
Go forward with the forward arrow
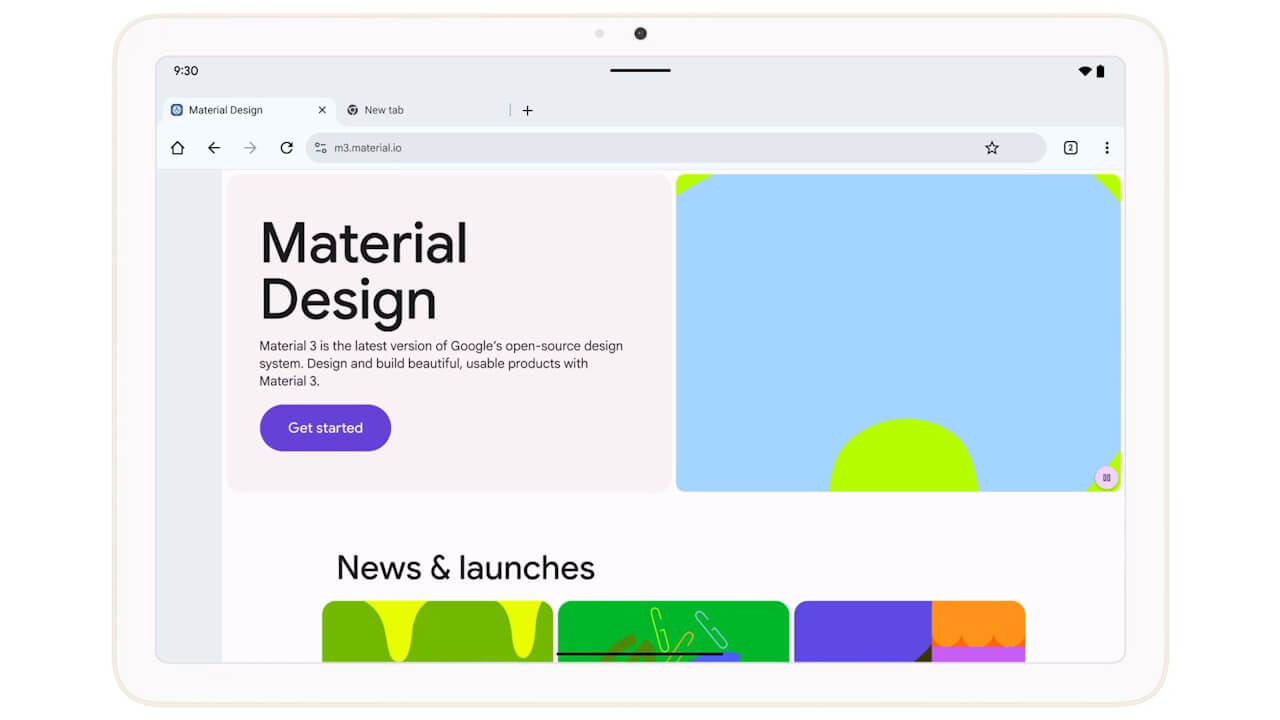click(x=250, y=148)
